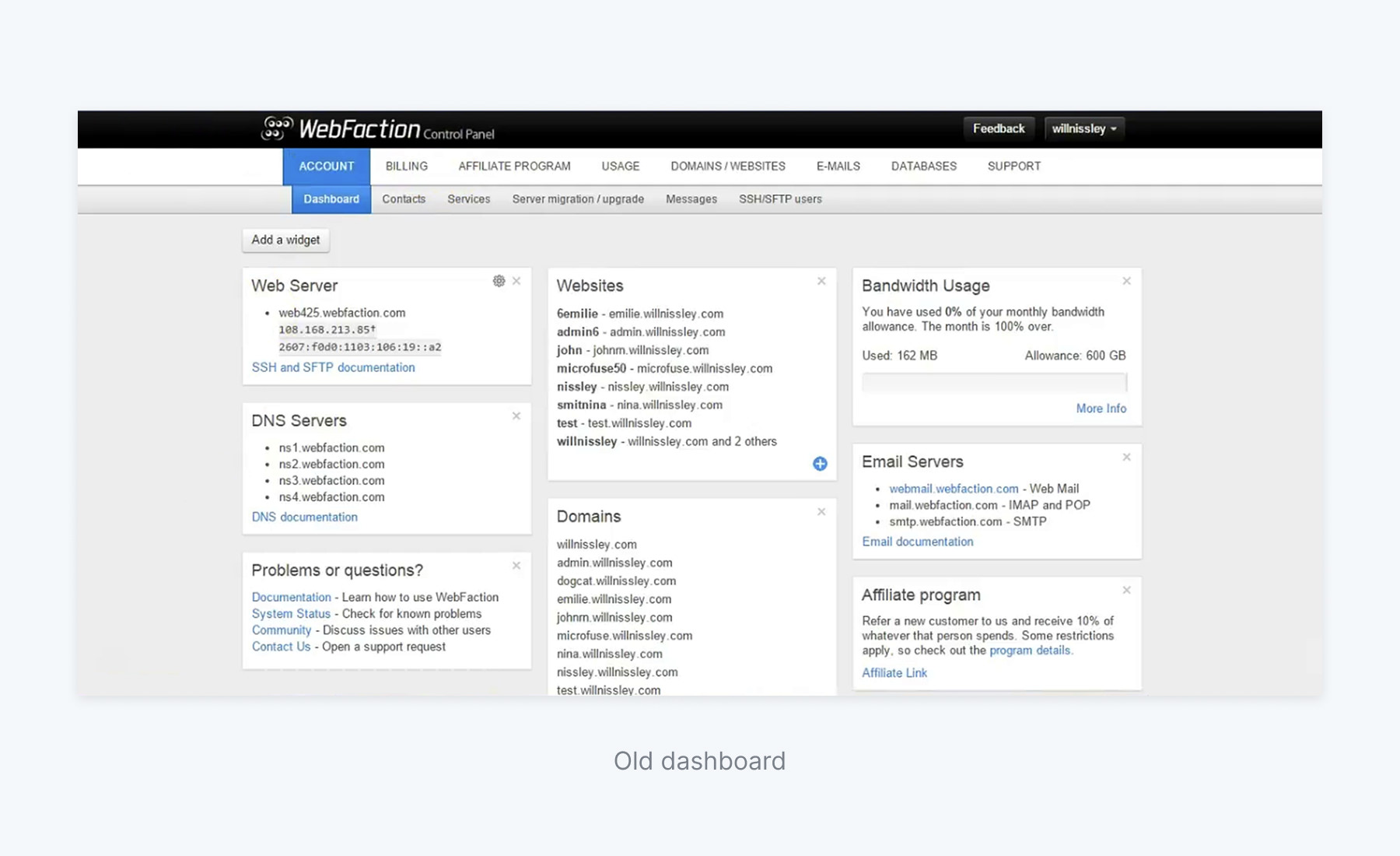
Task: Open the SUPPORT tab
Action: [x=1014, y=167]
